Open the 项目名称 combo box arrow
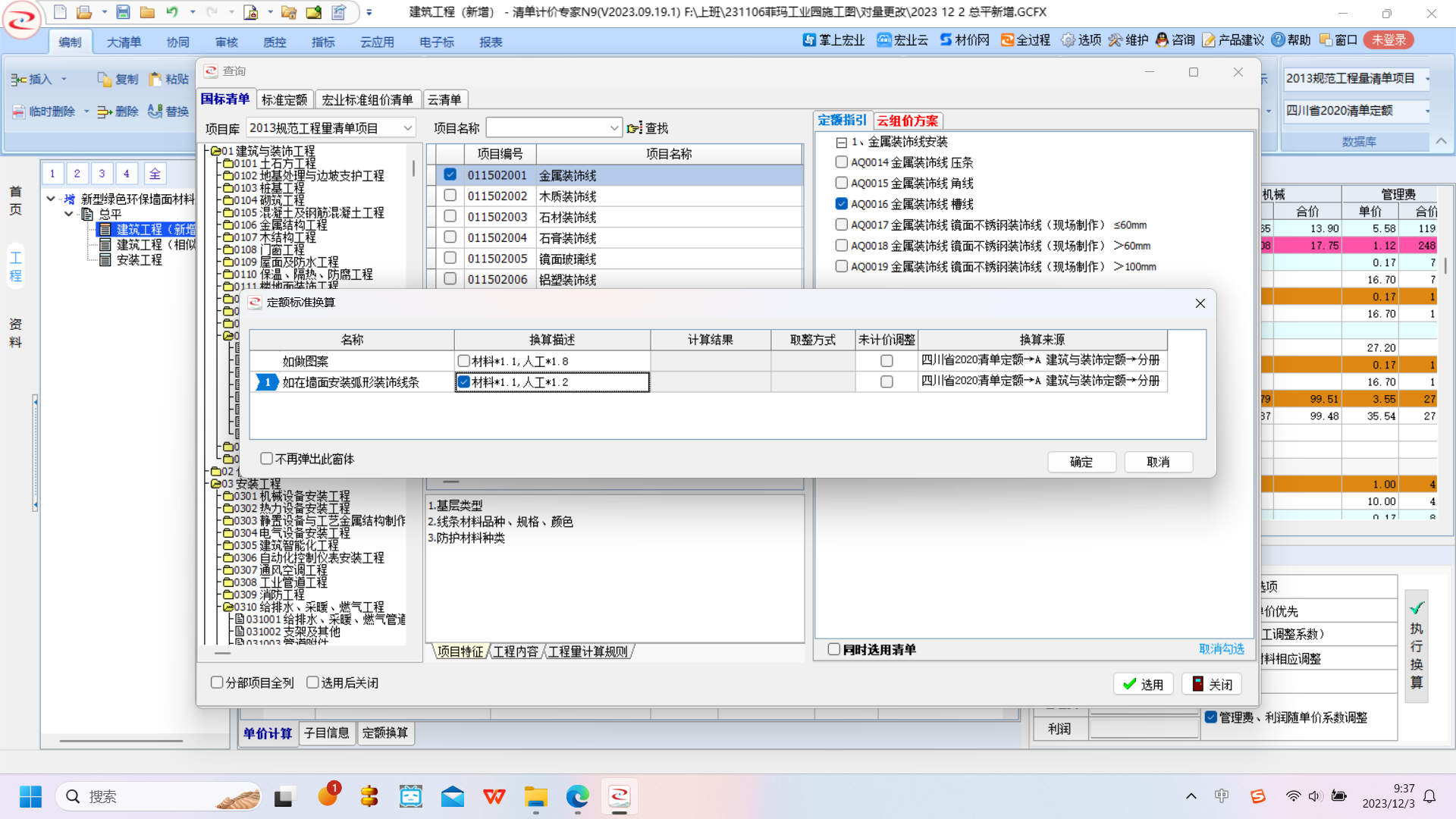Image resolution: width=1456 pixels, height=819 pixels. click(613, 128)
